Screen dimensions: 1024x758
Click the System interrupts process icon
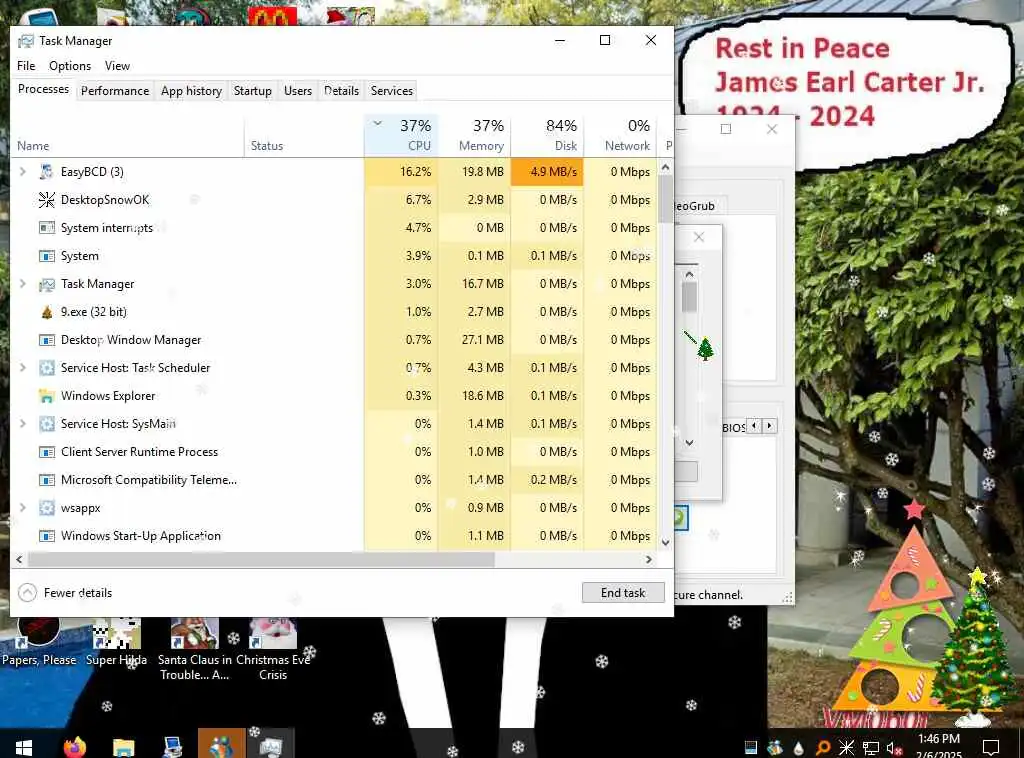coord(46,228)
